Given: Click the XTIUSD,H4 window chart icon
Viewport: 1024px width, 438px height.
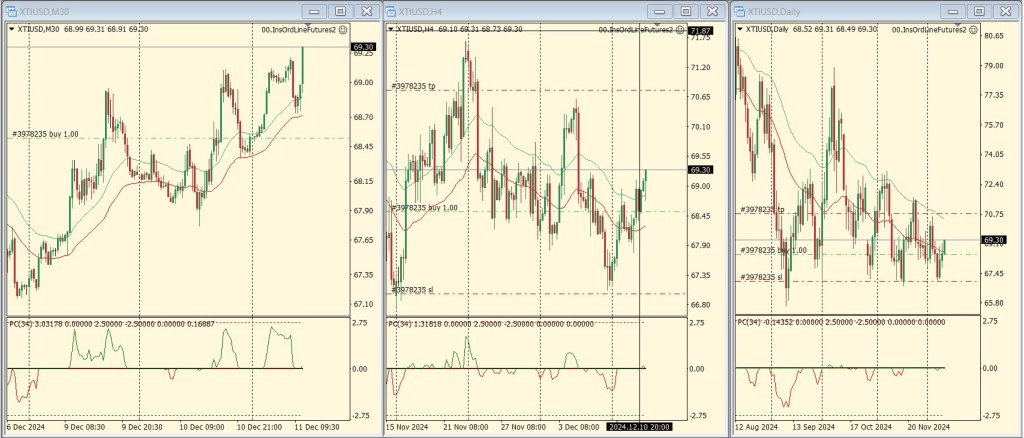Looking at the screenshot, I should click(389, 10).
